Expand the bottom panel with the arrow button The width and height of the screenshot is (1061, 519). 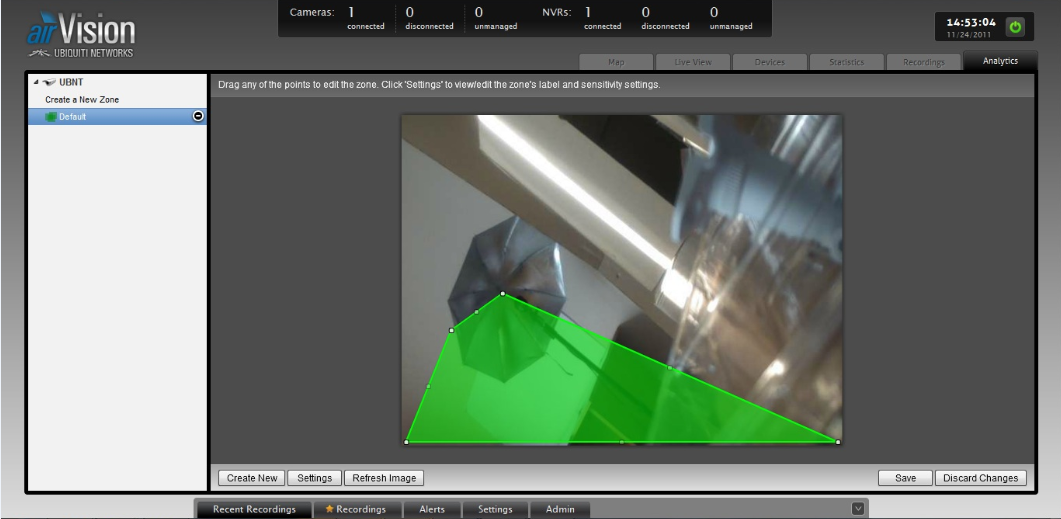point(857,509)
